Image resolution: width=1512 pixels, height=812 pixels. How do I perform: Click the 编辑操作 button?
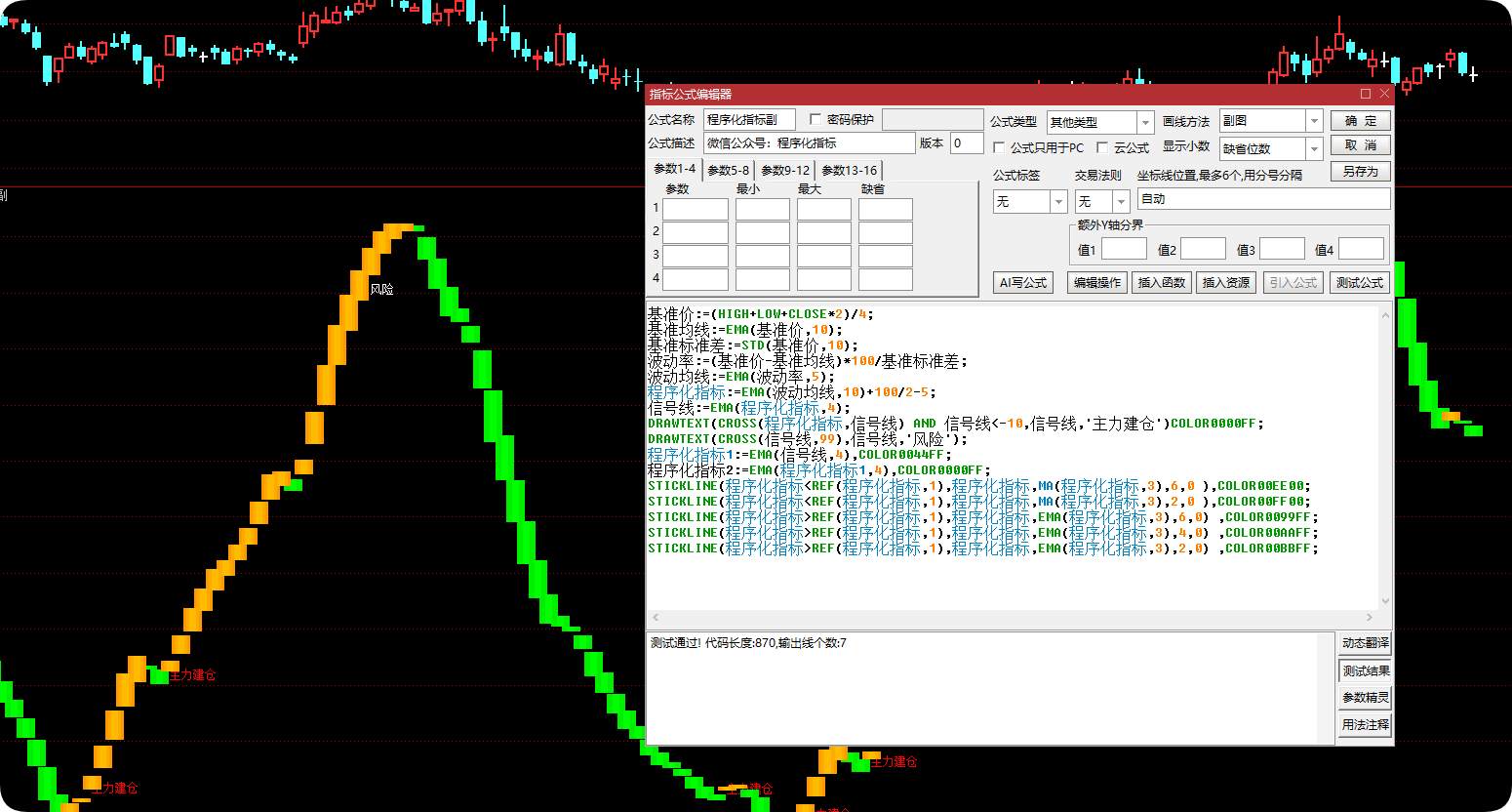tap(1097, 282)
